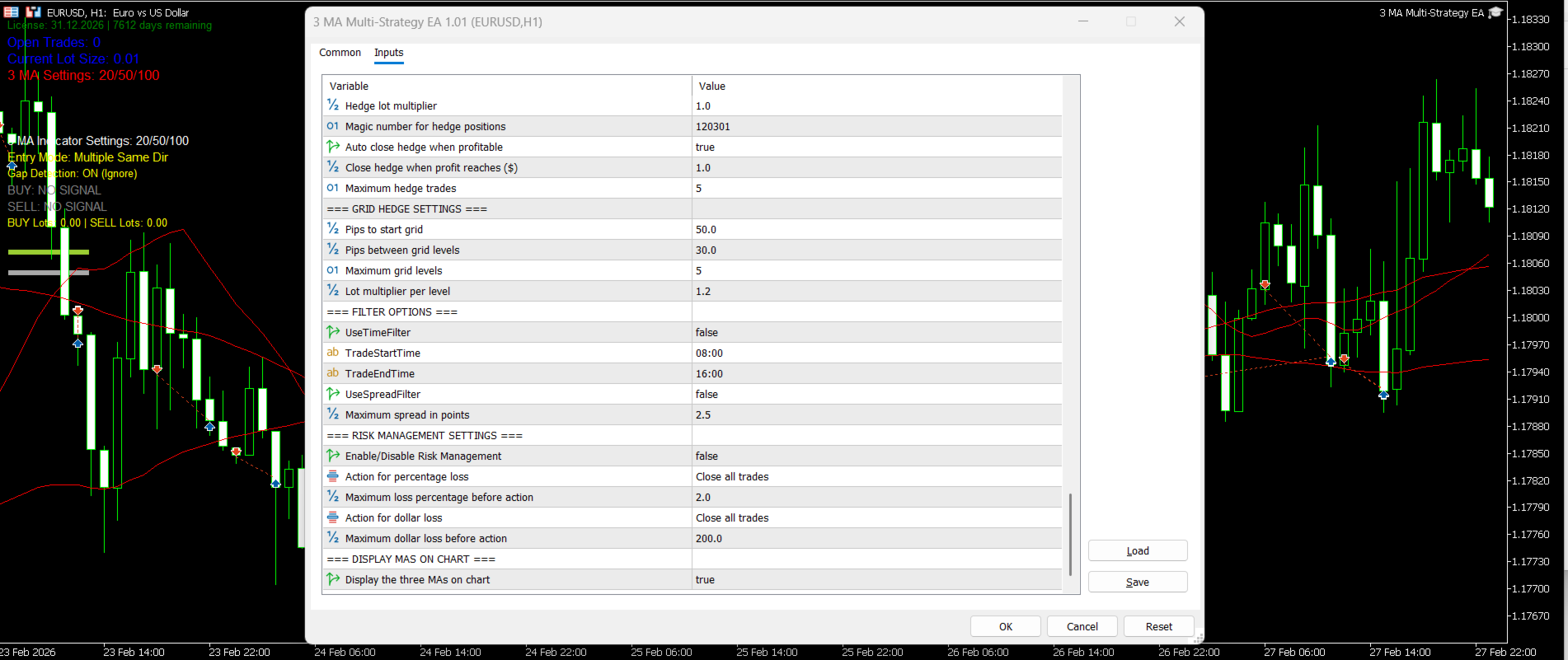Viewport: 1568px width, 660px height.
Task: Switch to the Common tab
Action: coord(340,53)
